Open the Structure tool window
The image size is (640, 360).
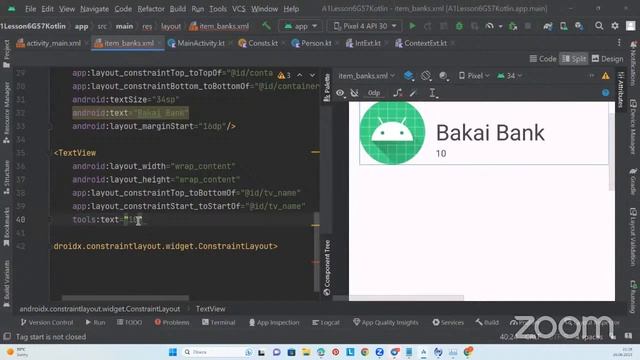click(7, 177)
